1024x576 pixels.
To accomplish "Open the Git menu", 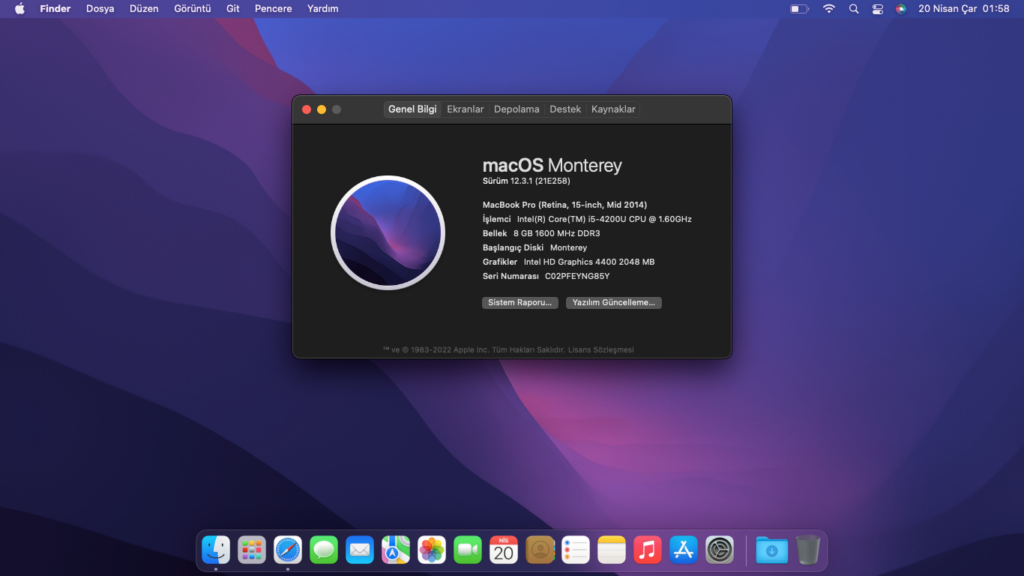I will (232, 8).
